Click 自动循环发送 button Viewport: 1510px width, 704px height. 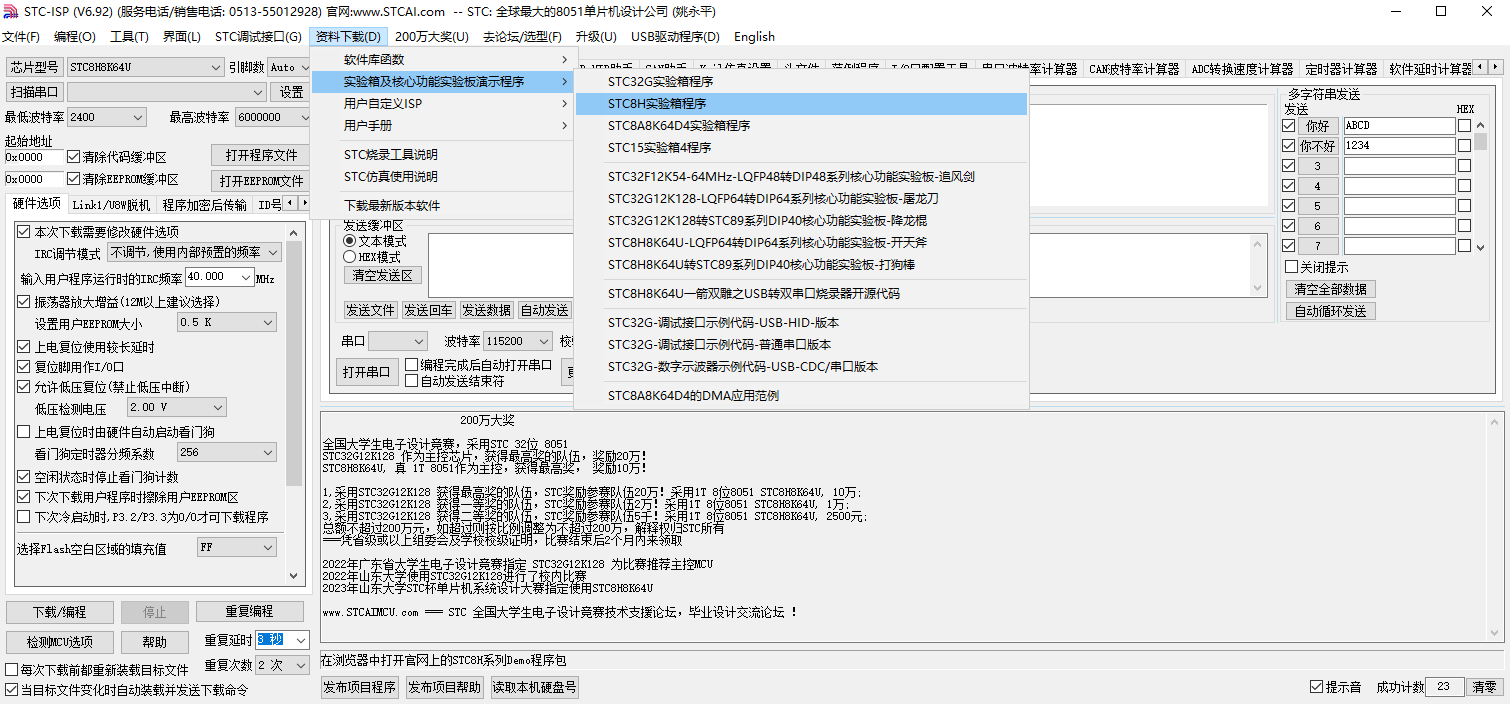click(1330, 311)
